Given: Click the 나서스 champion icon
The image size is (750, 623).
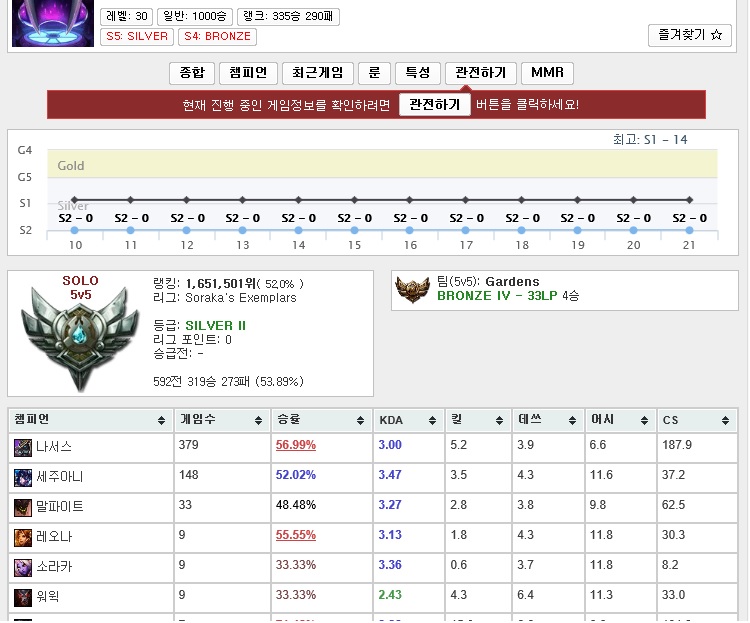Looking at the screenshot, I should coord(22,448).
